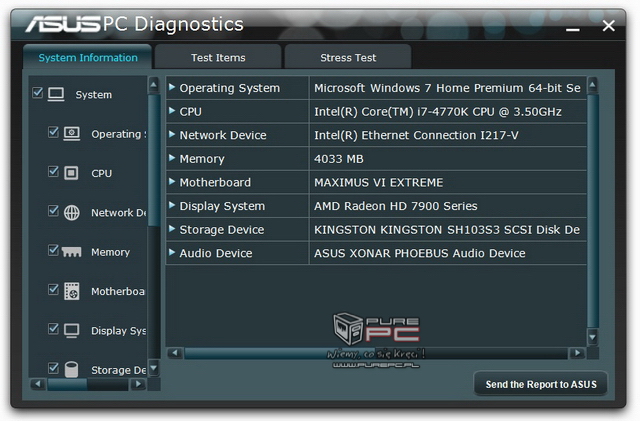Click 'AMD Radeon HD 7900 Series' value
Screen dimensions: 640x421
pos(396,206)
